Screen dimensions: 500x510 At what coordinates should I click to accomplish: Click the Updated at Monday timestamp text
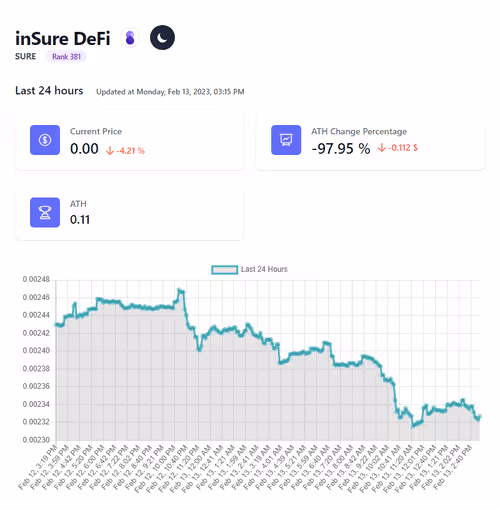coord(170,92)
